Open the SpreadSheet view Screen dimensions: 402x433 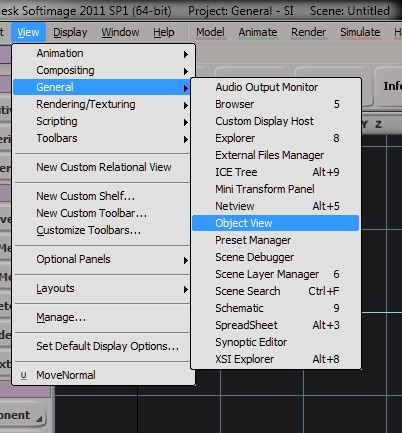pyautogui.click(x=276, y=325)
